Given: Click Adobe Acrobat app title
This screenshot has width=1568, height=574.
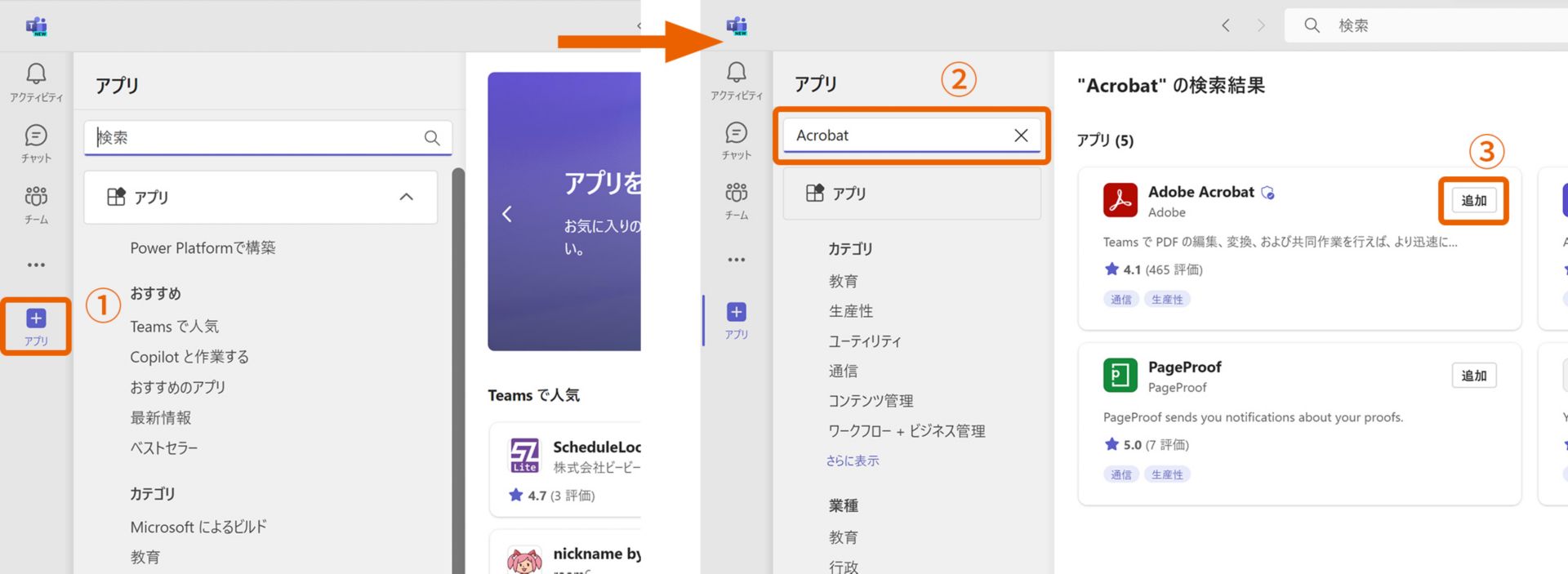Looking at the screenshot, I should tap(1200, 192).
